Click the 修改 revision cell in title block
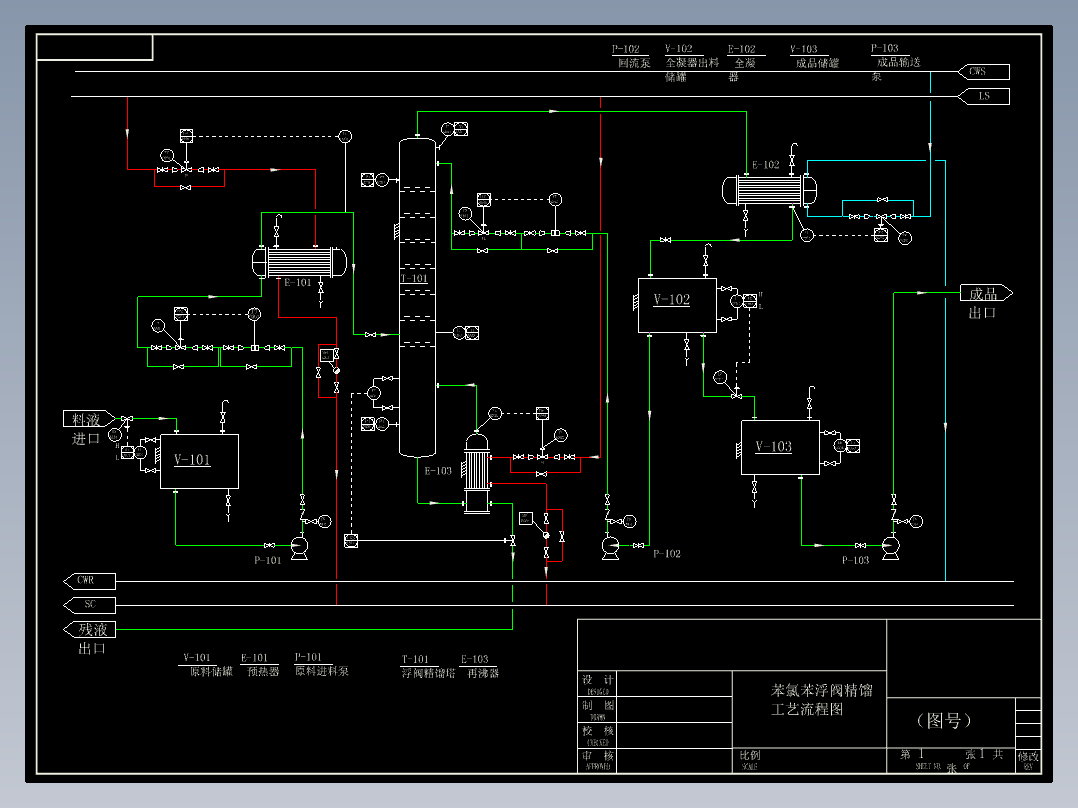The width and height of the screenshot is (1078, 808). 1028,760
